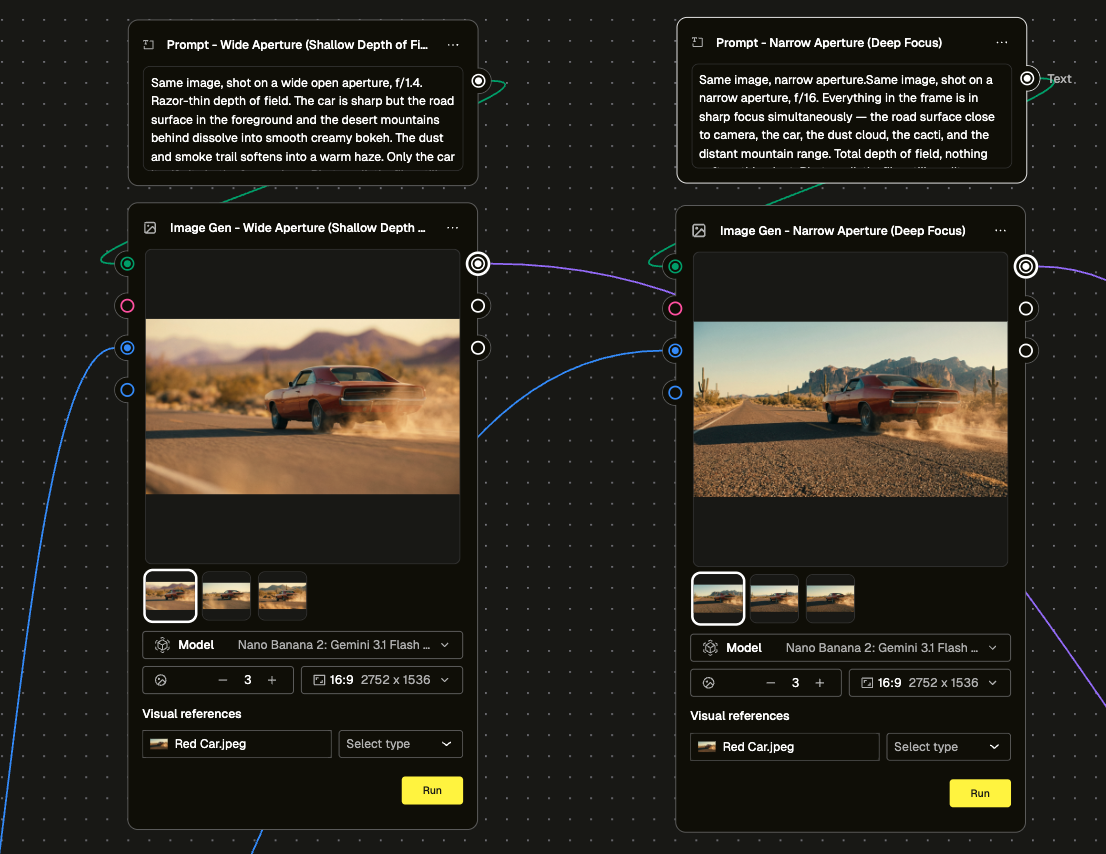Run the Wide Aperture image generation
This screenshot has width=1106, height=854.
point(432,790)
